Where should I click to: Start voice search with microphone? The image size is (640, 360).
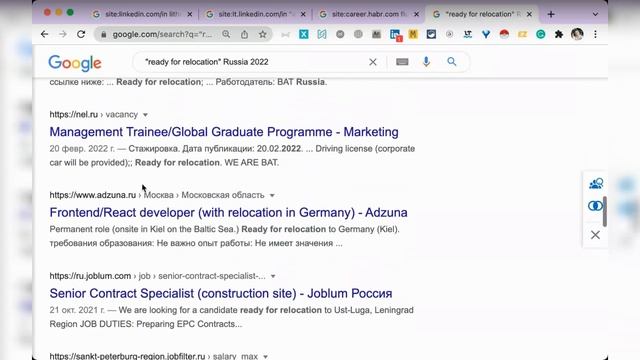coord(426,62)
